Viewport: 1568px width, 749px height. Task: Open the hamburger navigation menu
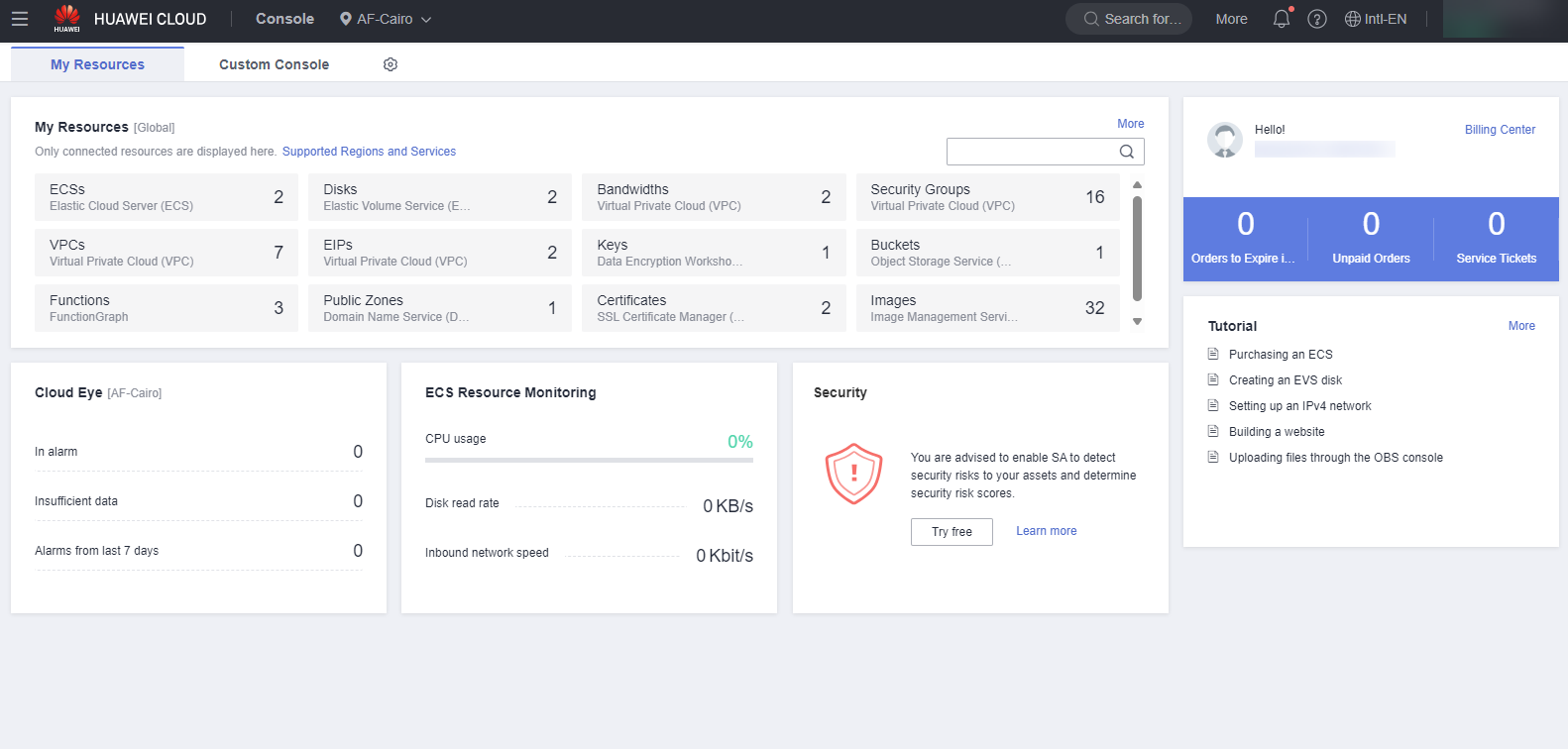(20, 19)
